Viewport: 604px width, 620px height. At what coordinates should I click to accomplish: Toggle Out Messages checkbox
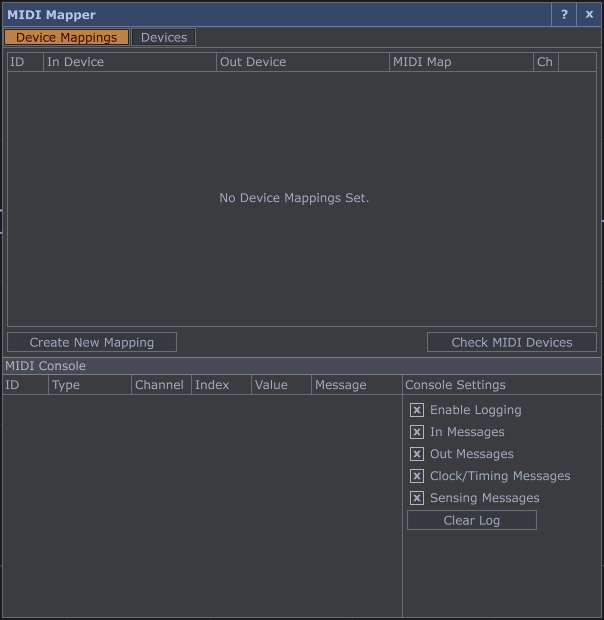(417, 454)
